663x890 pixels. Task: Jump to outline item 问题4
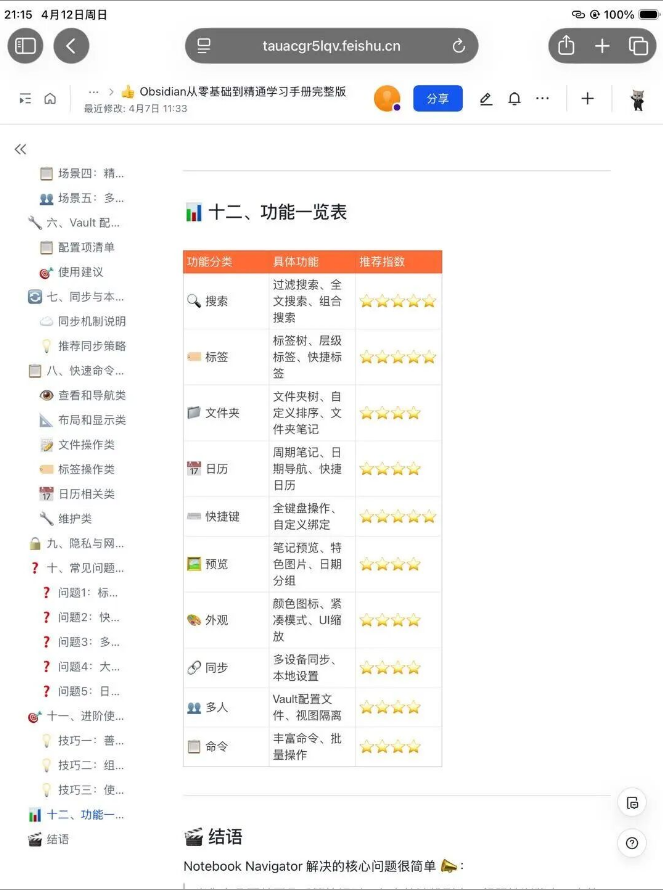point(79,666)
